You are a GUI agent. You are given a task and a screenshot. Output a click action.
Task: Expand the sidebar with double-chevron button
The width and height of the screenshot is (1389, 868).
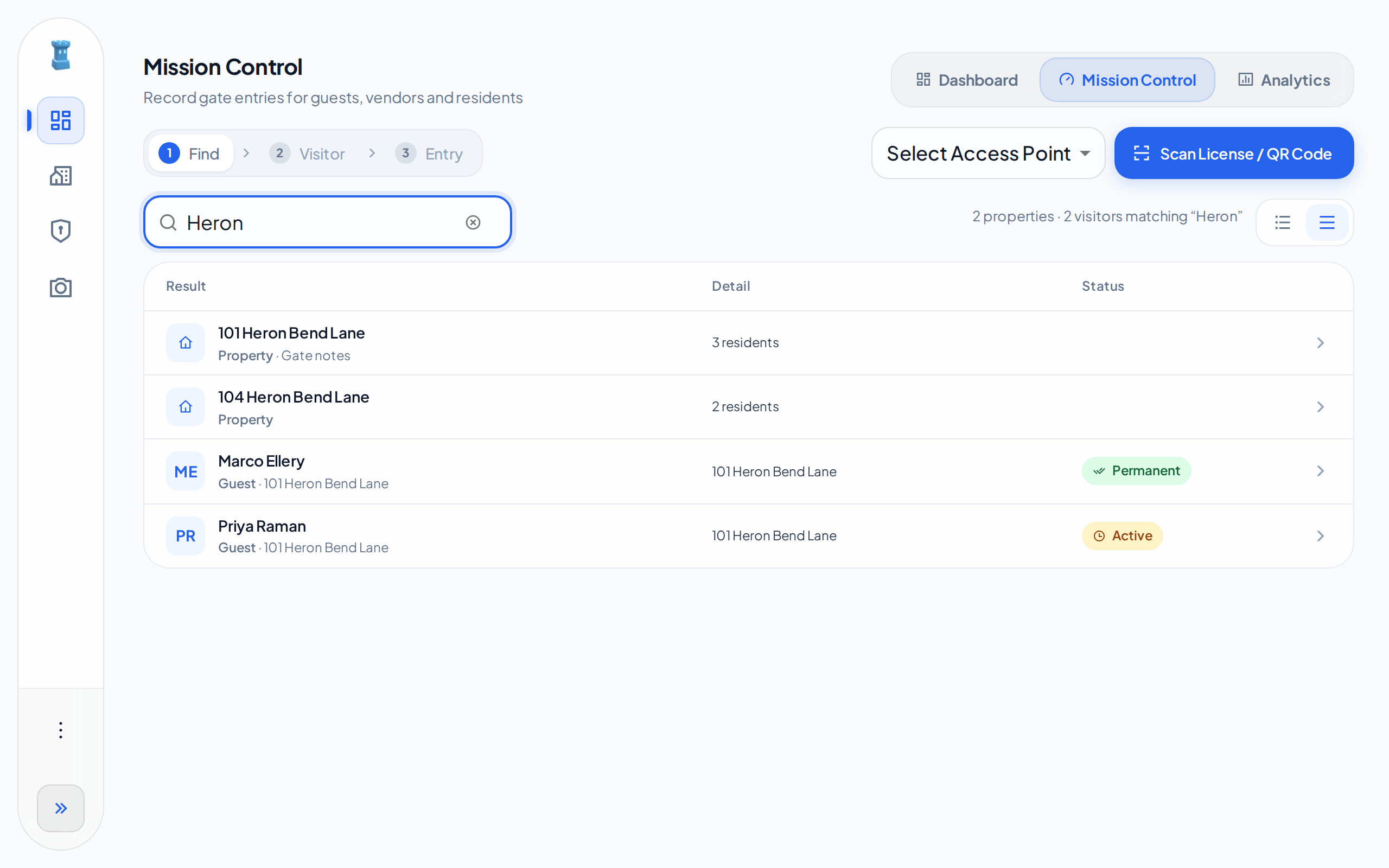[60, 808]
